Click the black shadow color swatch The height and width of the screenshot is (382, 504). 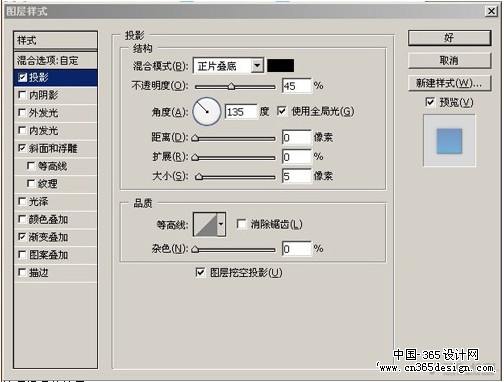(x=280, y=66)
